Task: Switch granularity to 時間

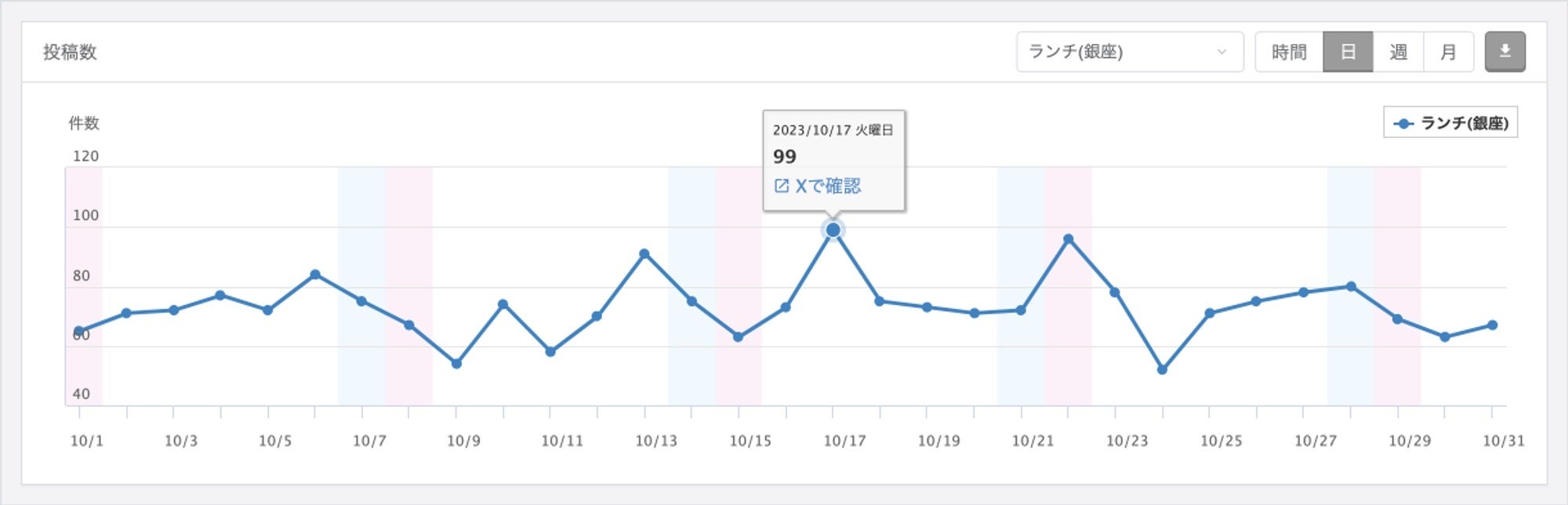Action: coord(1289,52)
